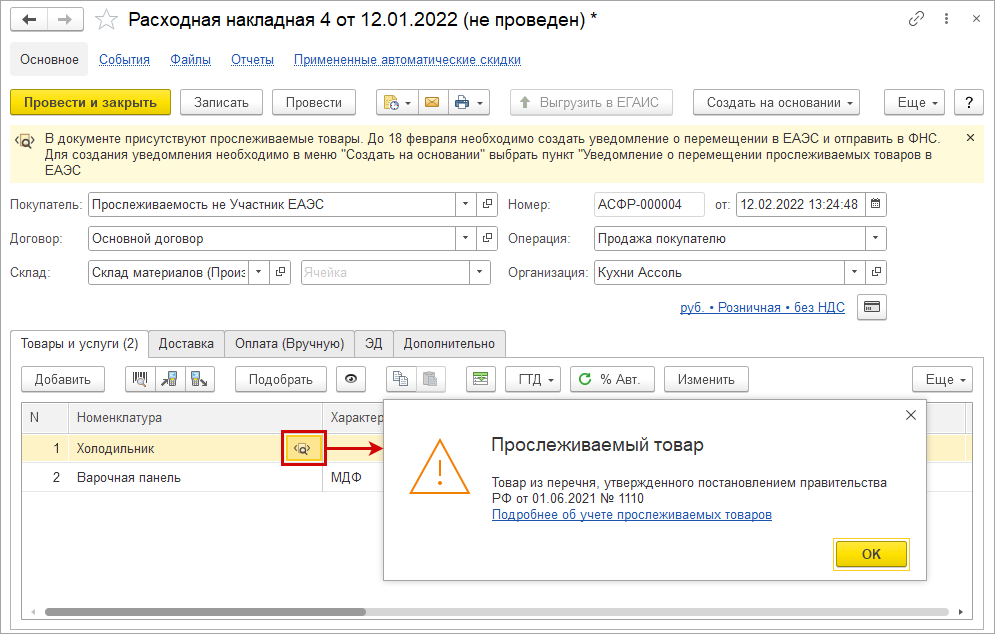The height and width of the screenshot is (634, 995).
Task: Open the ГТД dropdown button
Action: click(x=533, y=380)
